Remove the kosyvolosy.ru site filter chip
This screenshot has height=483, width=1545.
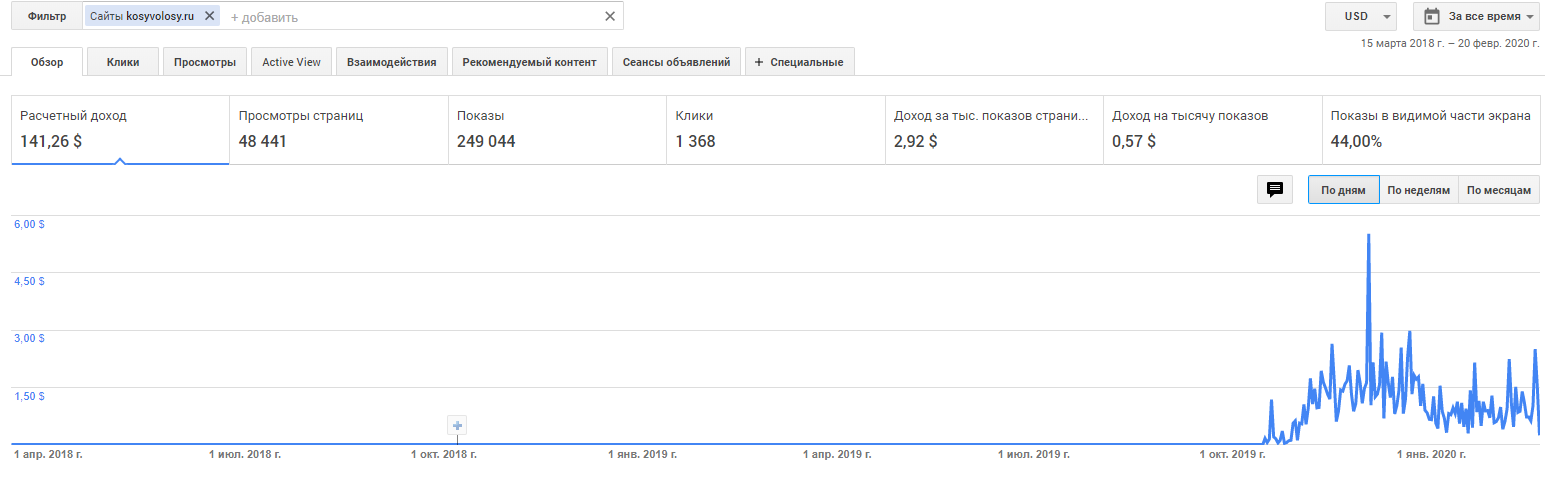[x=209, y=17]
